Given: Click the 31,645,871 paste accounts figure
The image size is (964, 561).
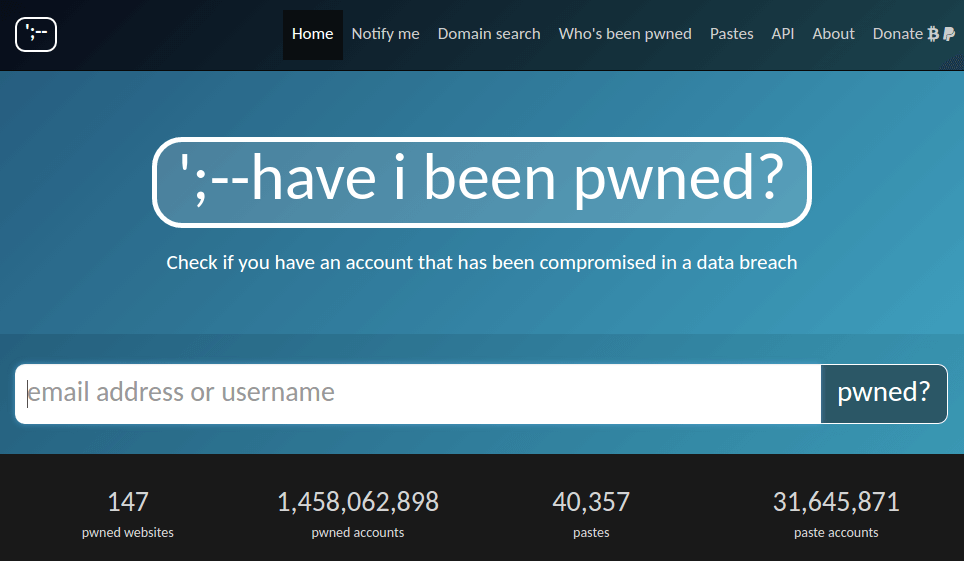Looking at the screenshot, I should (x=836, y=502).
